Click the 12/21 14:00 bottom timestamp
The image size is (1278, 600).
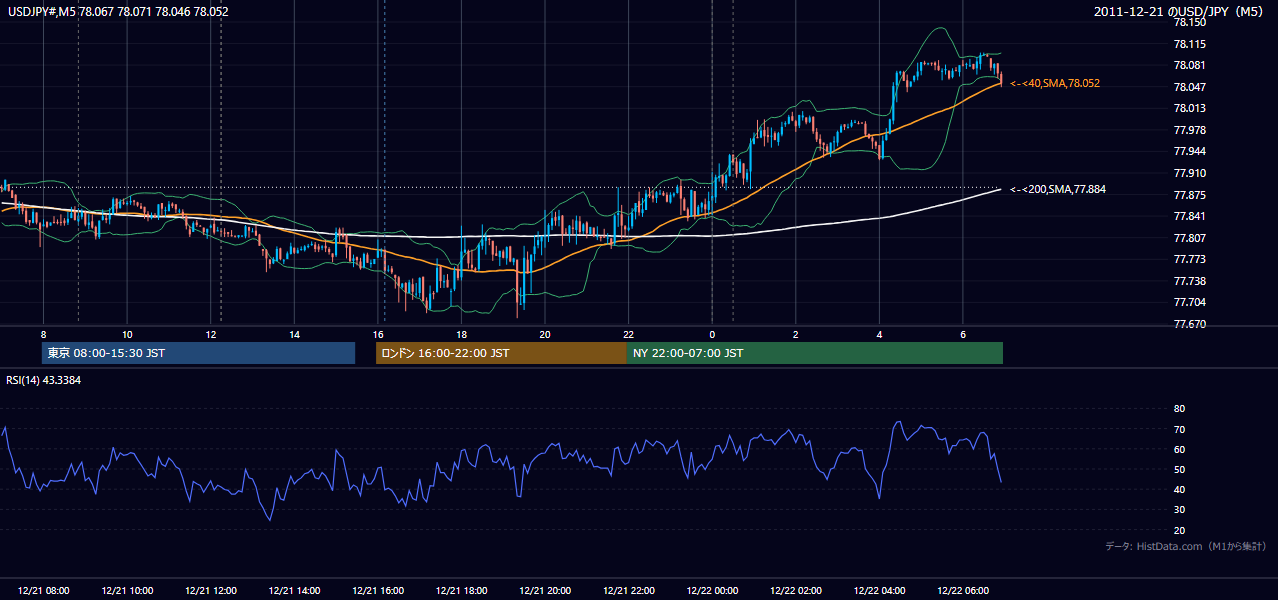pyautogui.click(x=294, y=591)
